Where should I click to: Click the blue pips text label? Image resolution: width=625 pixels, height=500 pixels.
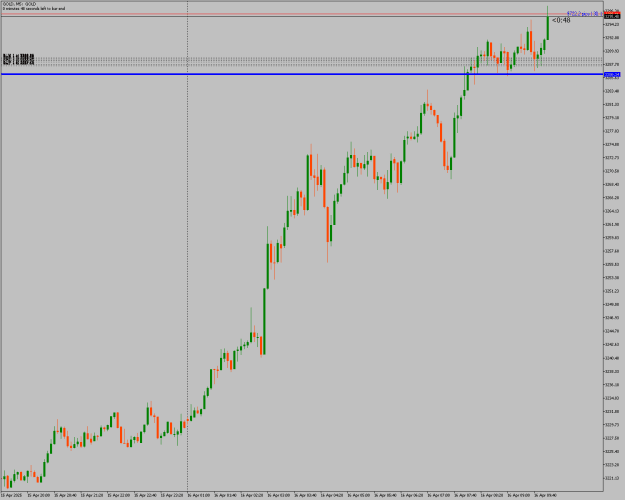pos(585,14)
